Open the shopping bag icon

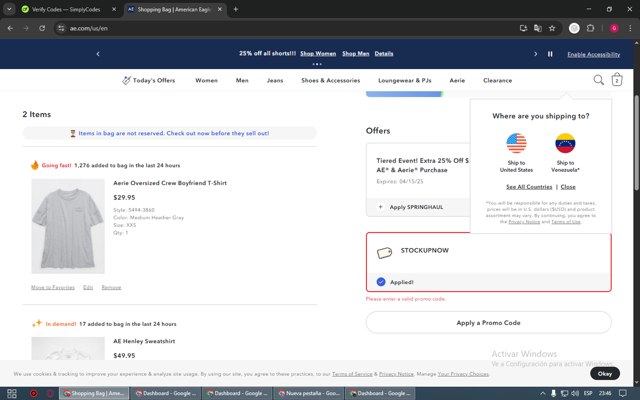click(617, 80)
